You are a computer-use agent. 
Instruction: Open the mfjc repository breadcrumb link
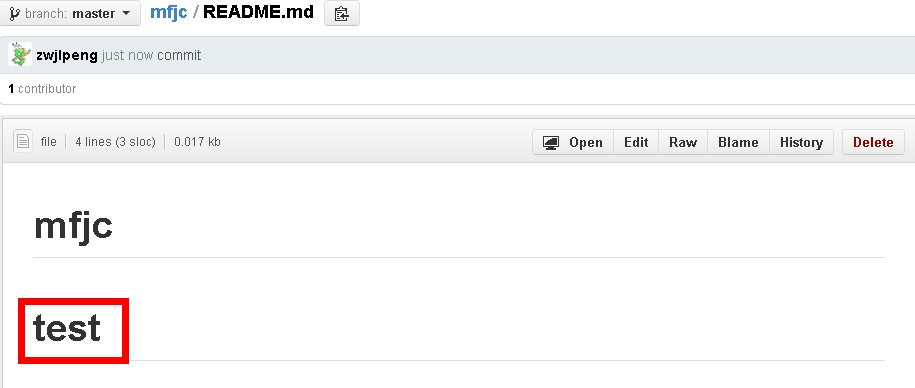point(168,12)
